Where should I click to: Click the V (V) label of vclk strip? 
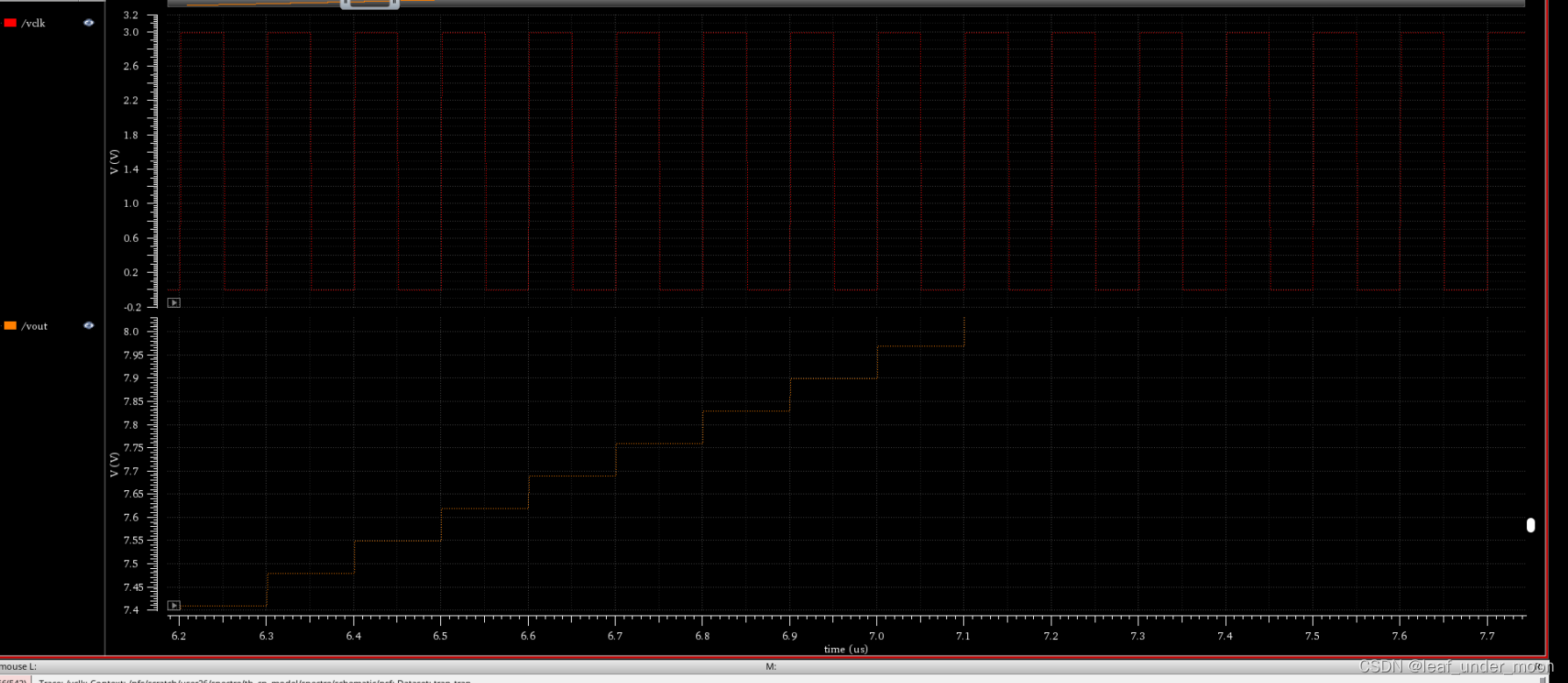point(114,162)
